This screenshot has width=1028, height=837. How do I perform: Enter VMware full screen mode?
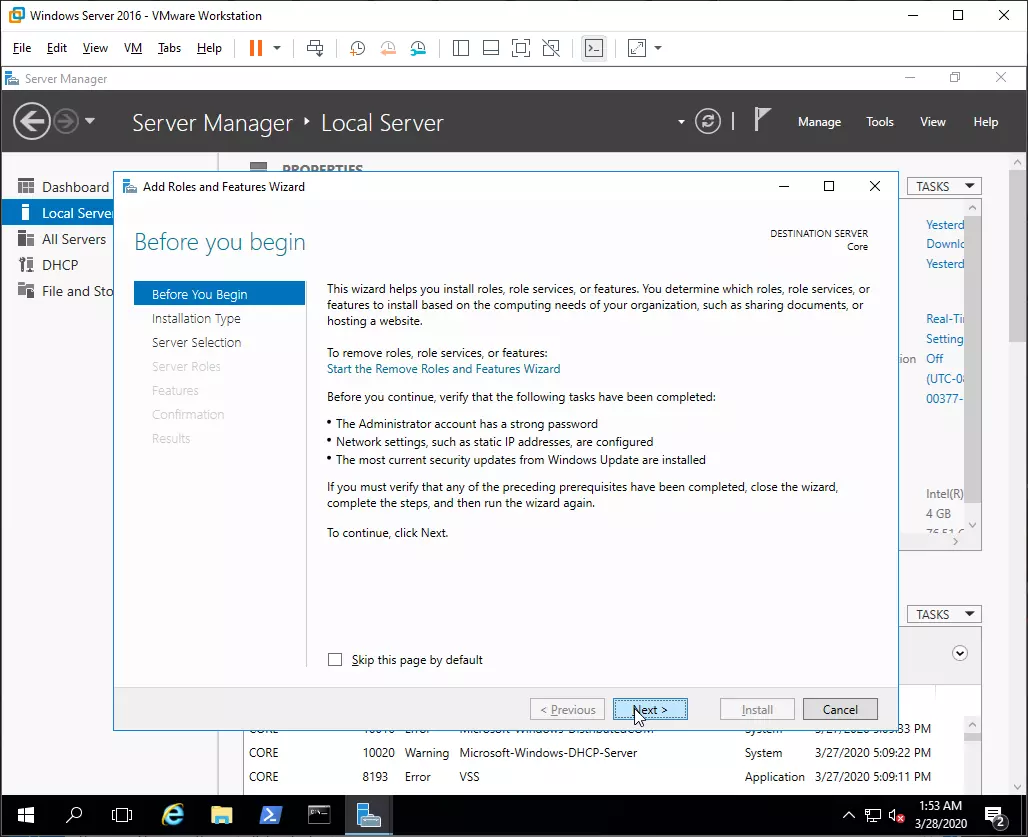521,48
